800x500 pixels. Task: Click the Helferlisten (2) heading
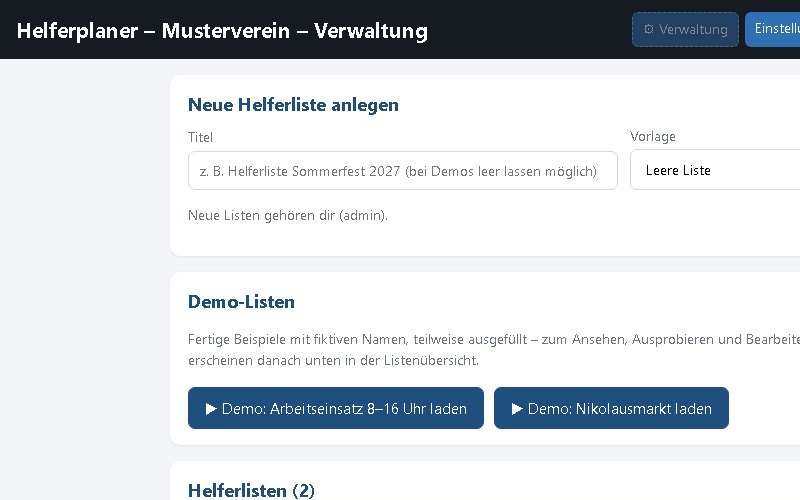tap(251, 490)
